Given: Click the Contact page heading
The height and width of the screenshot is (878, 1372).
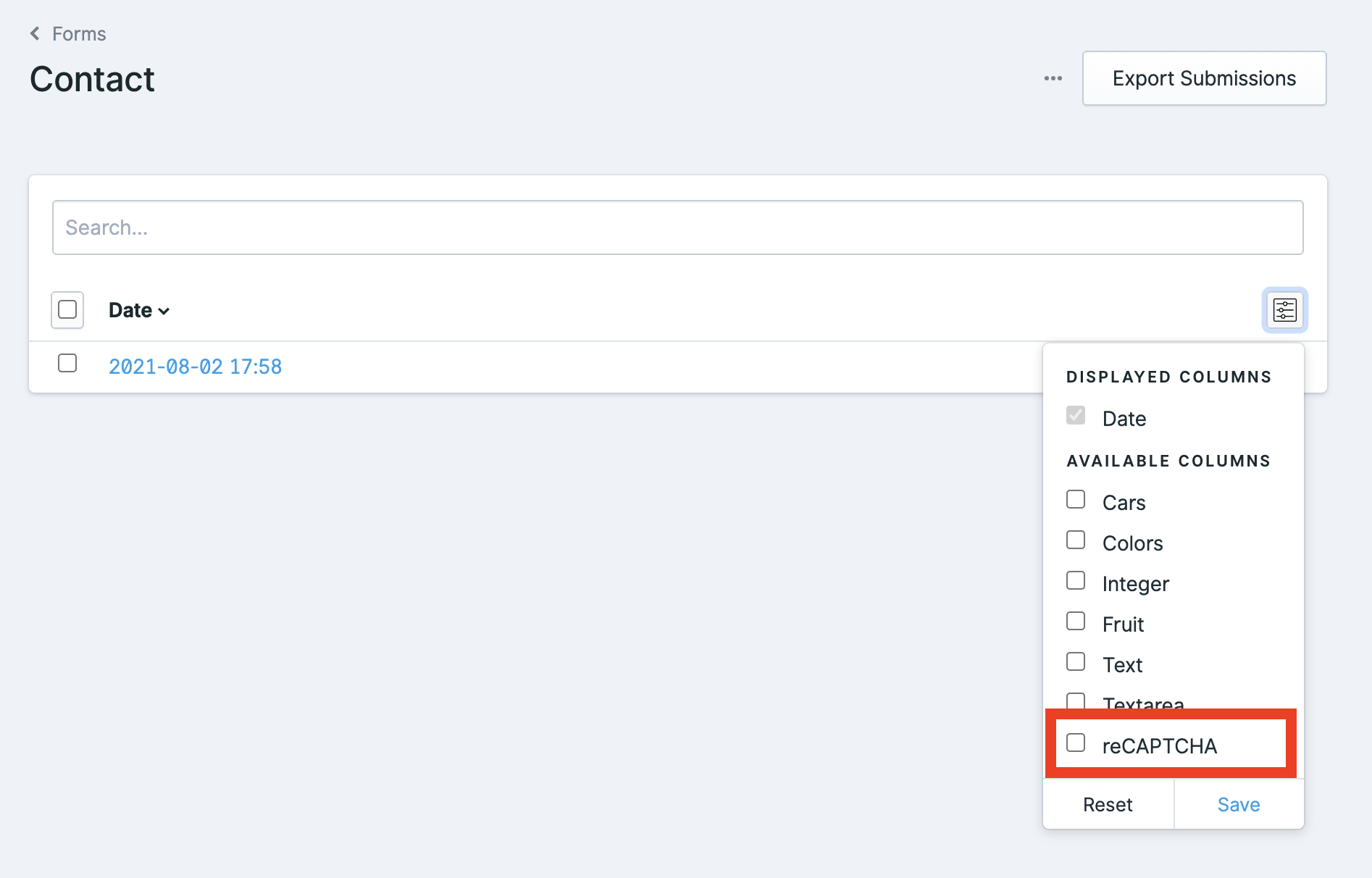Looking at the screenshot, I should [x=92, y=79].
